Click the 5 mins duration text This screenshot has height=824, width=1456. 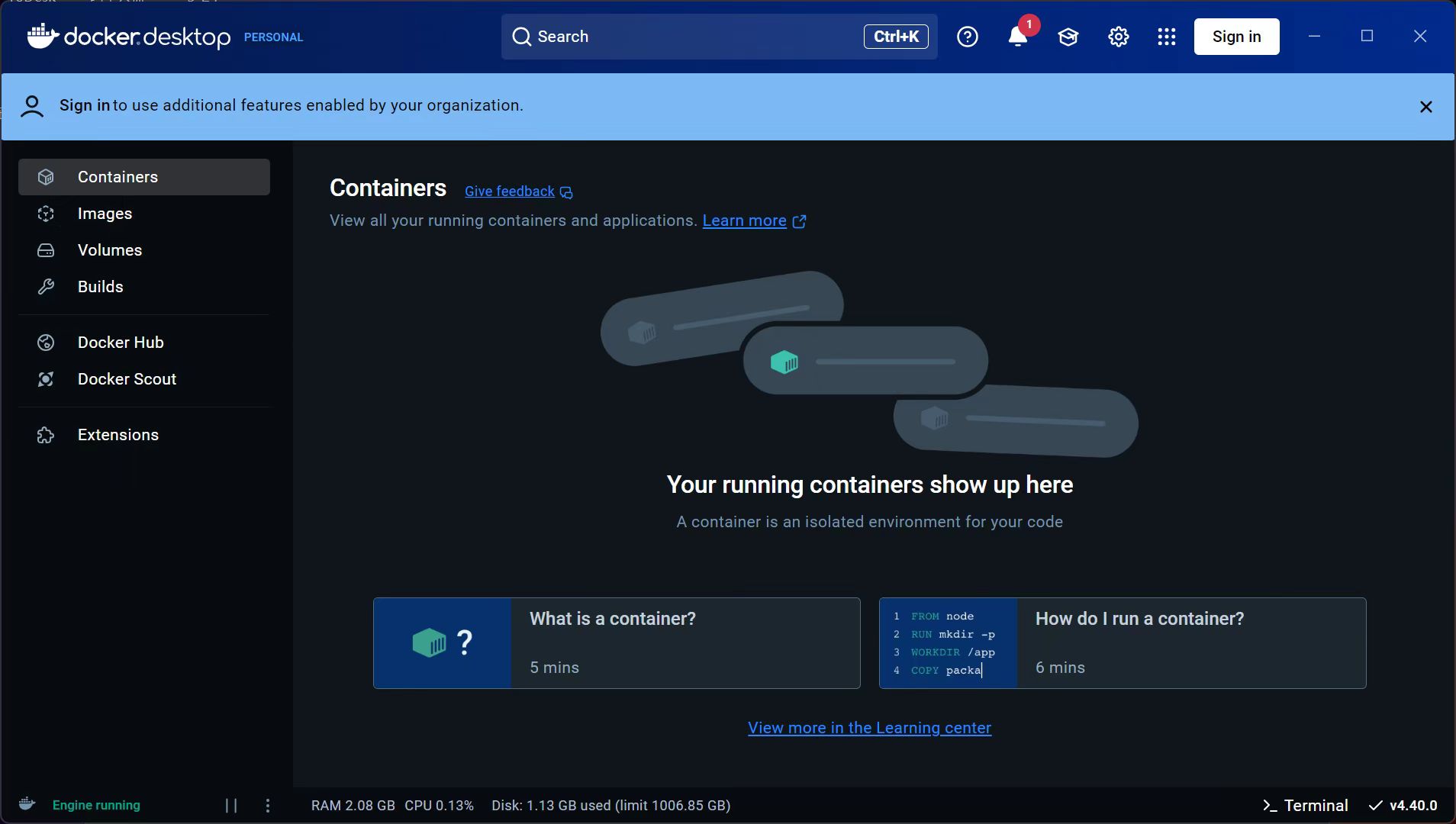coord(554,668)
